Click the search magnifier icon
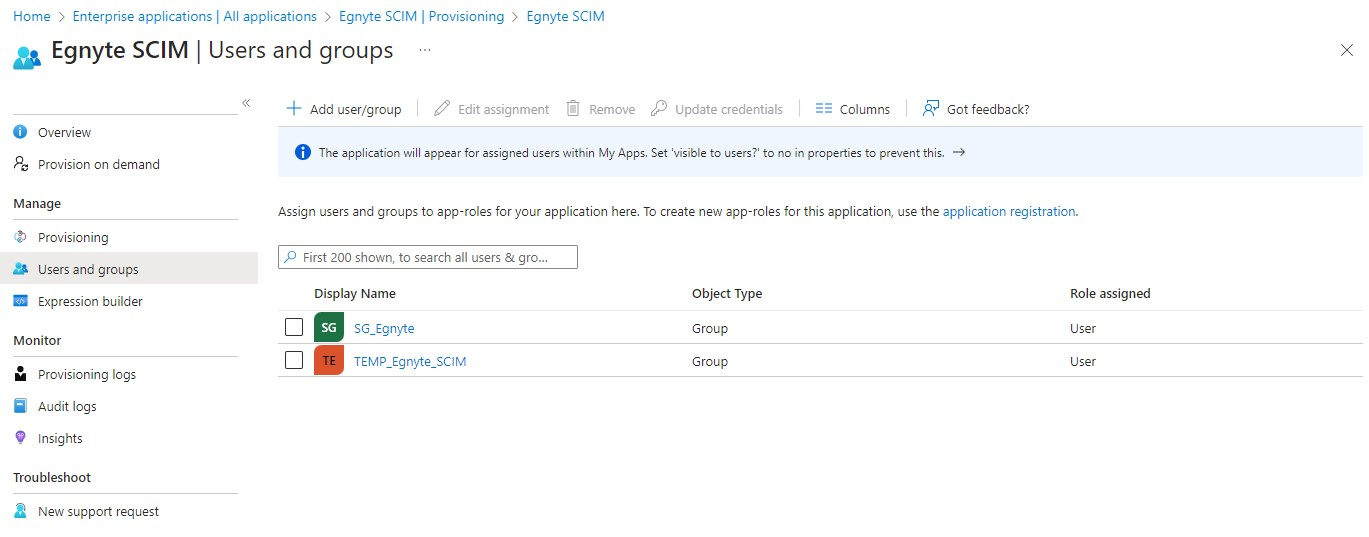Screen dimensions: 1369x537 tap(291, 257)
